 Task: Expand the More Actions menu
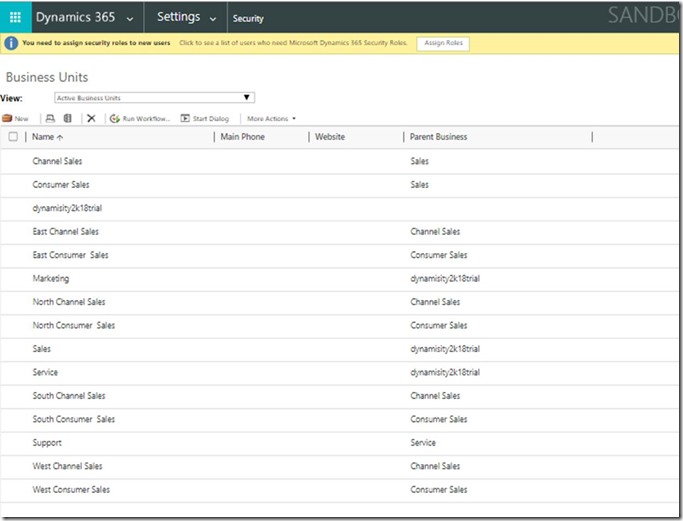[271, 118]
